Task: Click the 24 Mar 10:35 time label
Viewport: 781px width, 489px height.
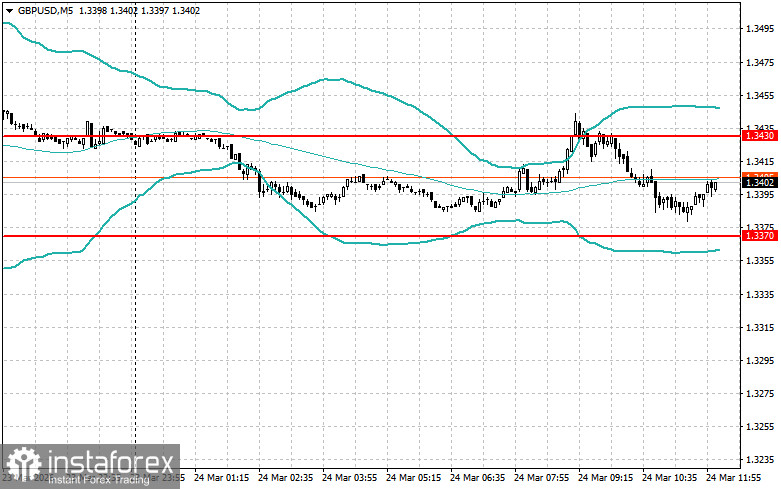Action: click(669, 478)
